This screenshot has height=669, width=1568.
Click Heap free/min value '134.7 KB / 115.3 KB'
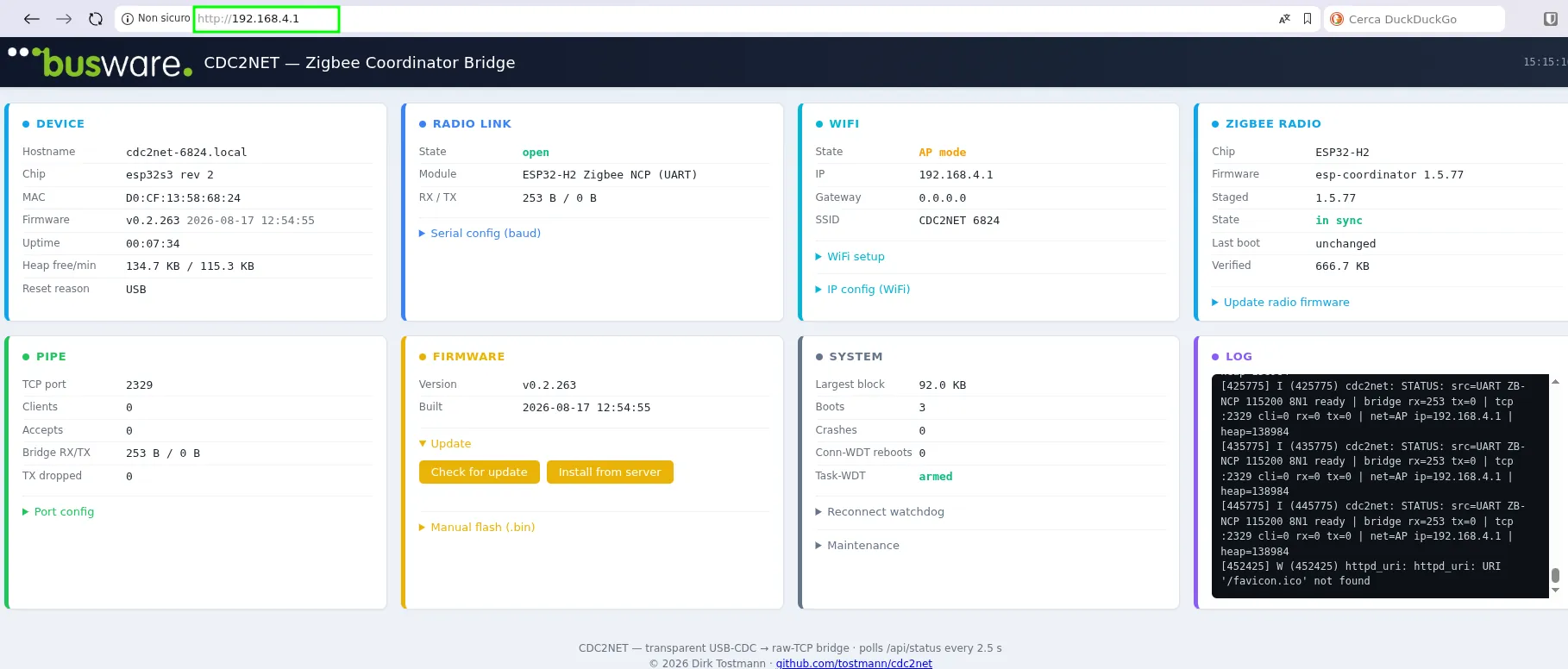pos(190,266)
